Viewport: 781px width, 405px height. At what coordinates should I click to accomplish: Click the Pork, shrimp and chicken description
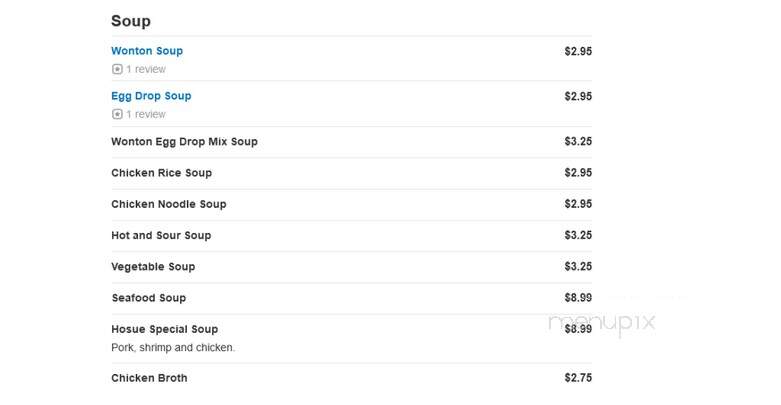(173, 348)
